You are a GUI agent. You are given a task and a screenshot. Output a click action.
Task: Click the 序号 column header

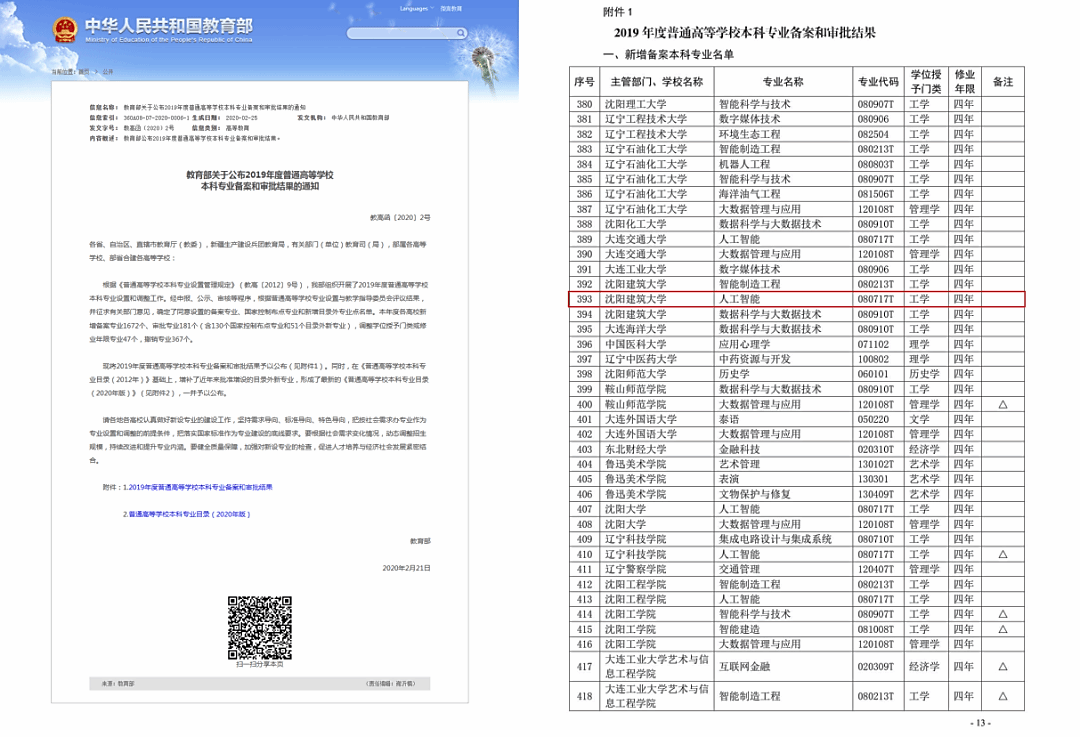(x=585, y=82)
